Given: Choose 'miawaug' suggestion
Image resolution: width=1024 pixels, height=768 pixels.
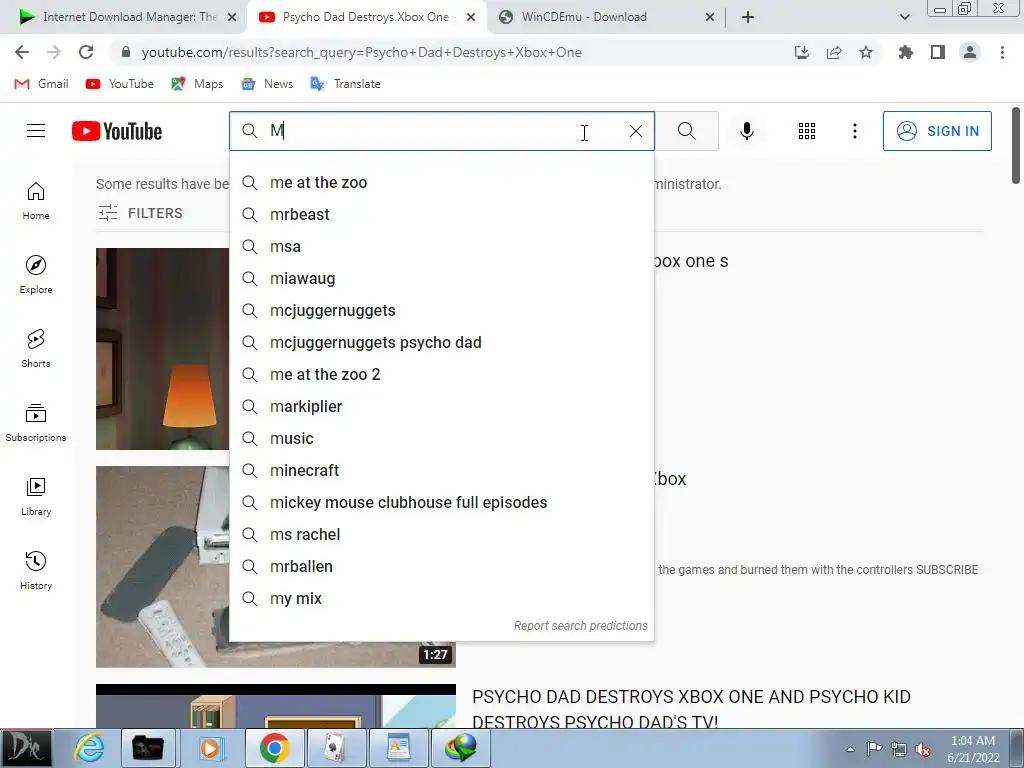Looking at the screenshot, I should 441,279.
